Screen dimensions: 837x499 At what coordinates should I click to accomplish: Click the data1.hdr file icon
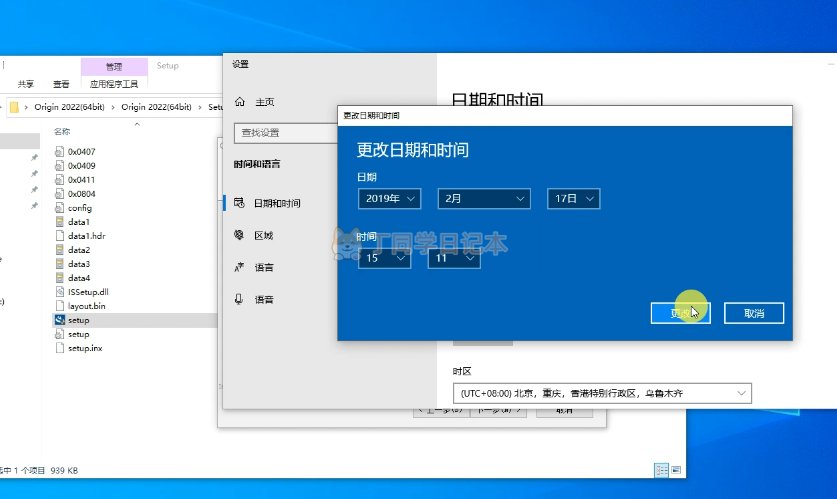tap(60, 236)
